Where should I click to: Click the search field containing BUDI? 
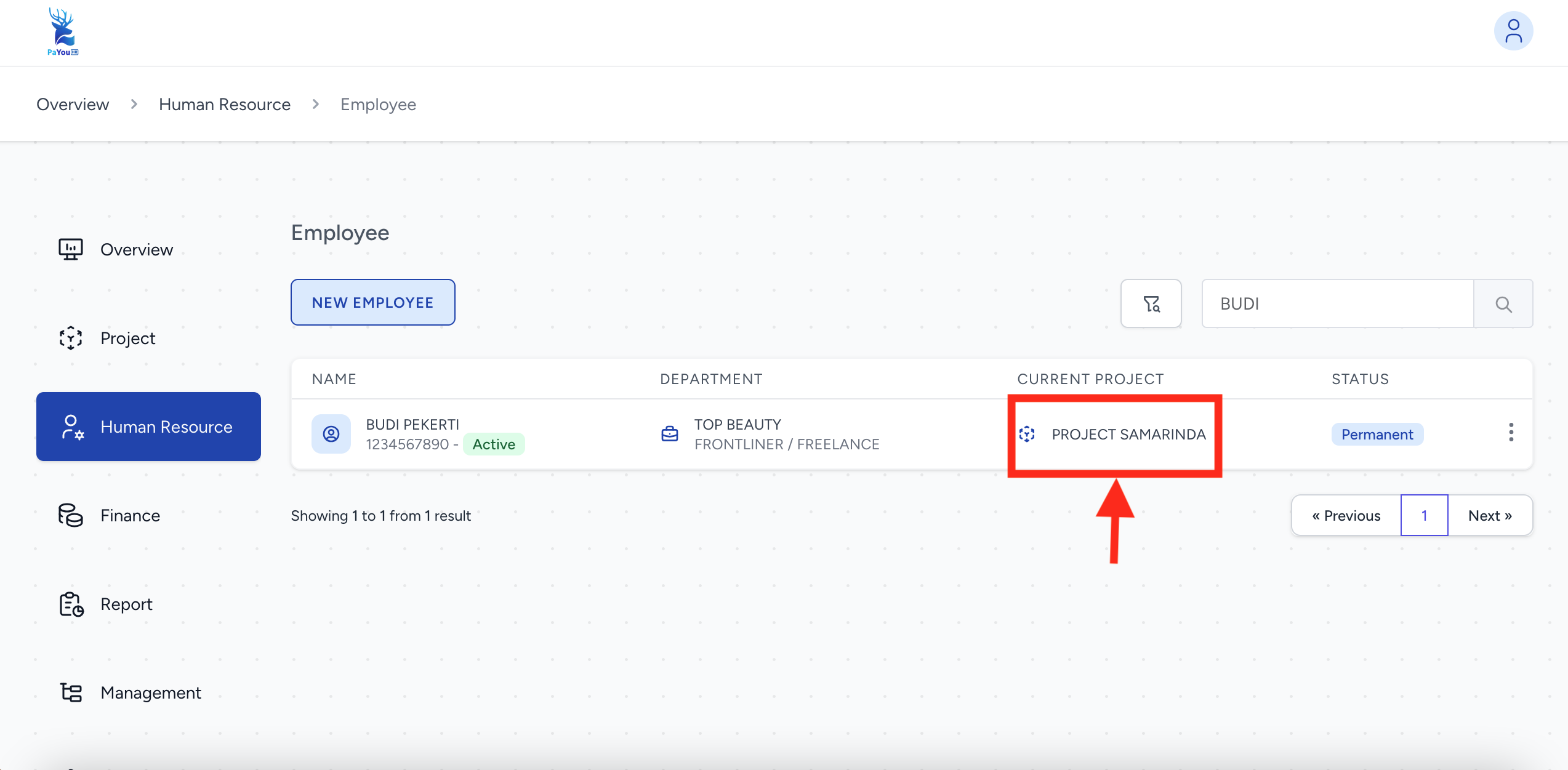point(1337,303)
